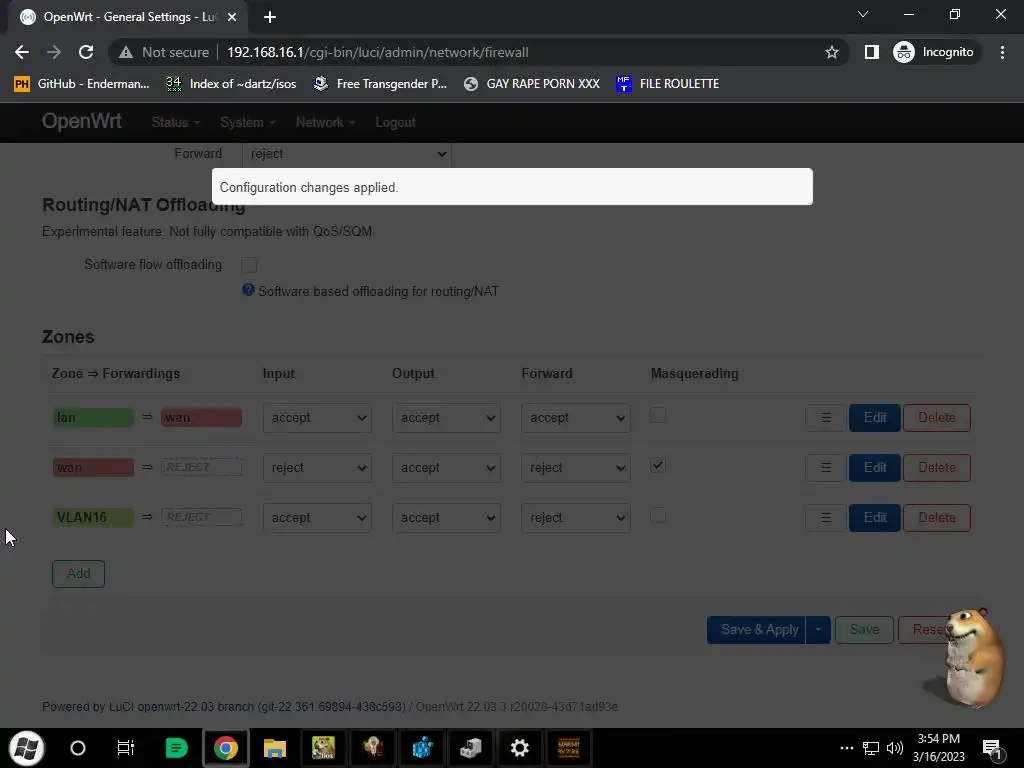Change Input policy for lan zone
Screen dimensions: 1024x768
(317, 418)
